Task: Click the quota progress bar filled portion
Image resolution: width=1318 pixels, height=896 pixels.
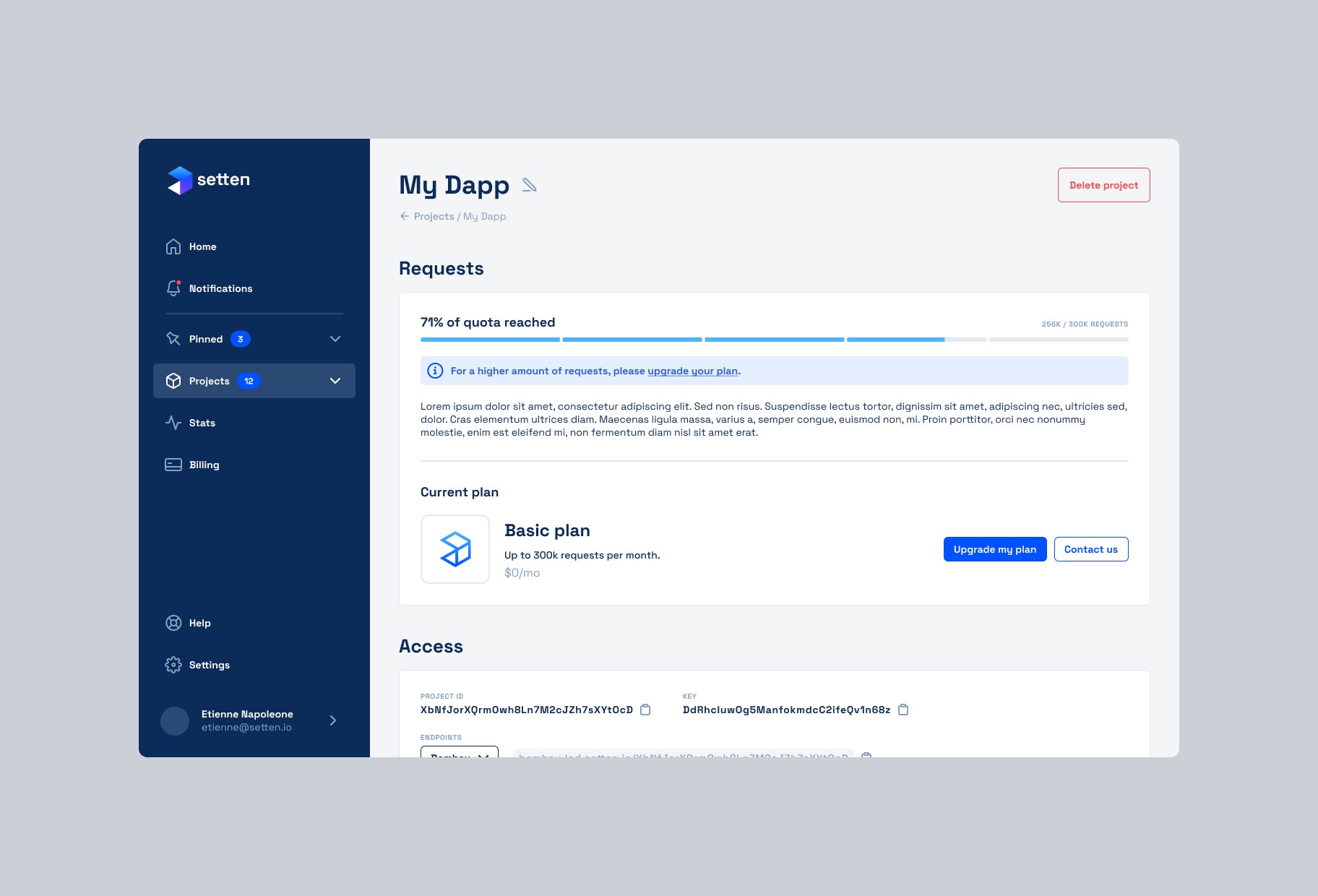Action: pyautogui.click(x=682, y=340)
